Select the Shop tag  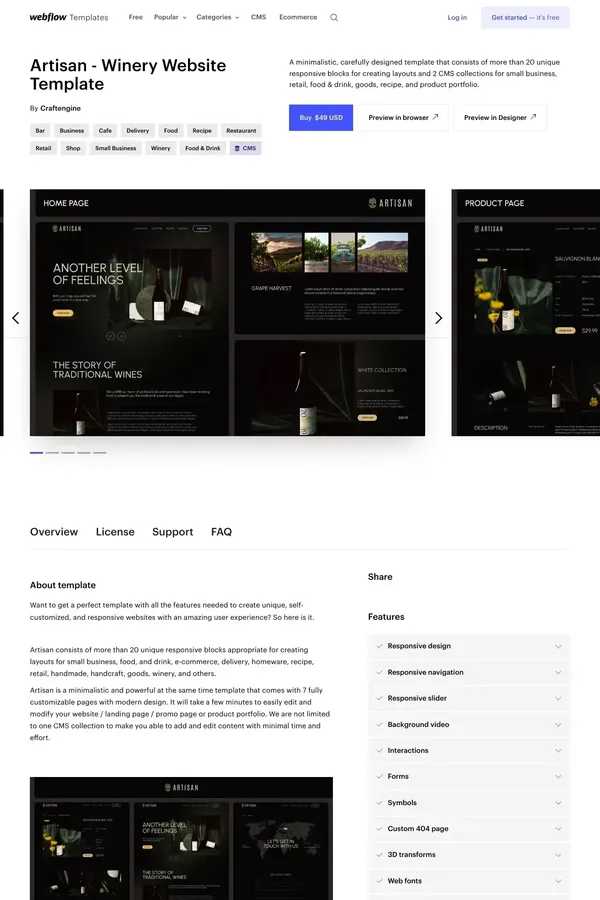pos(73,148)
